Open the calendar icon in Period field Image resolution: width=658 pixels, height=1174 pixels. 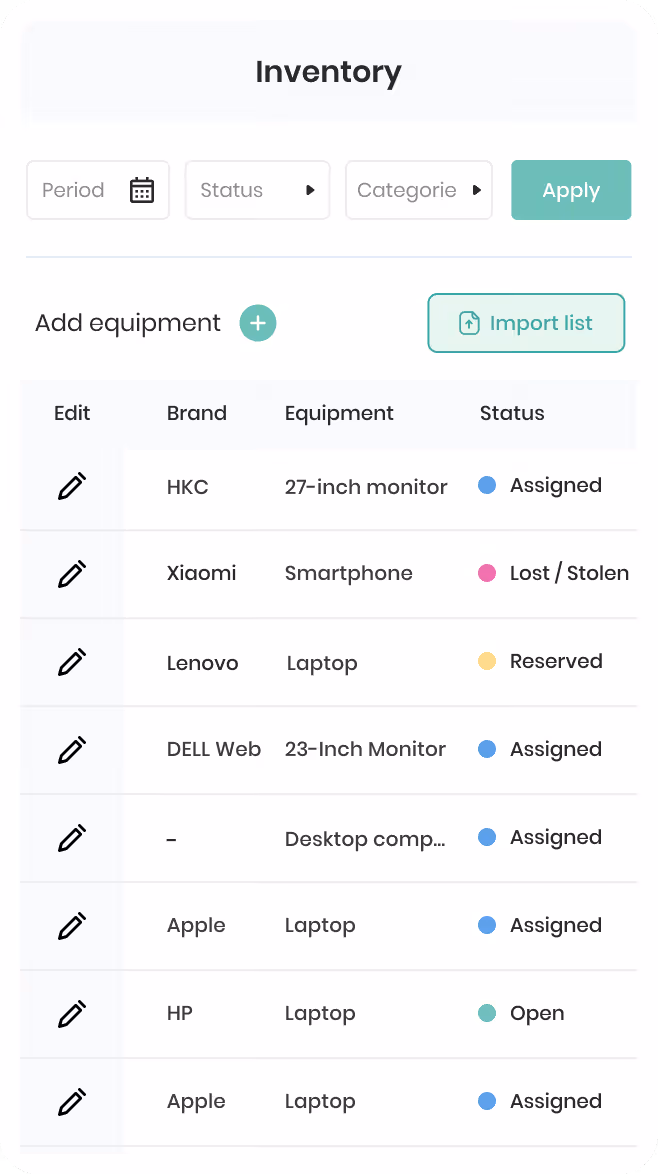(141, 190)
